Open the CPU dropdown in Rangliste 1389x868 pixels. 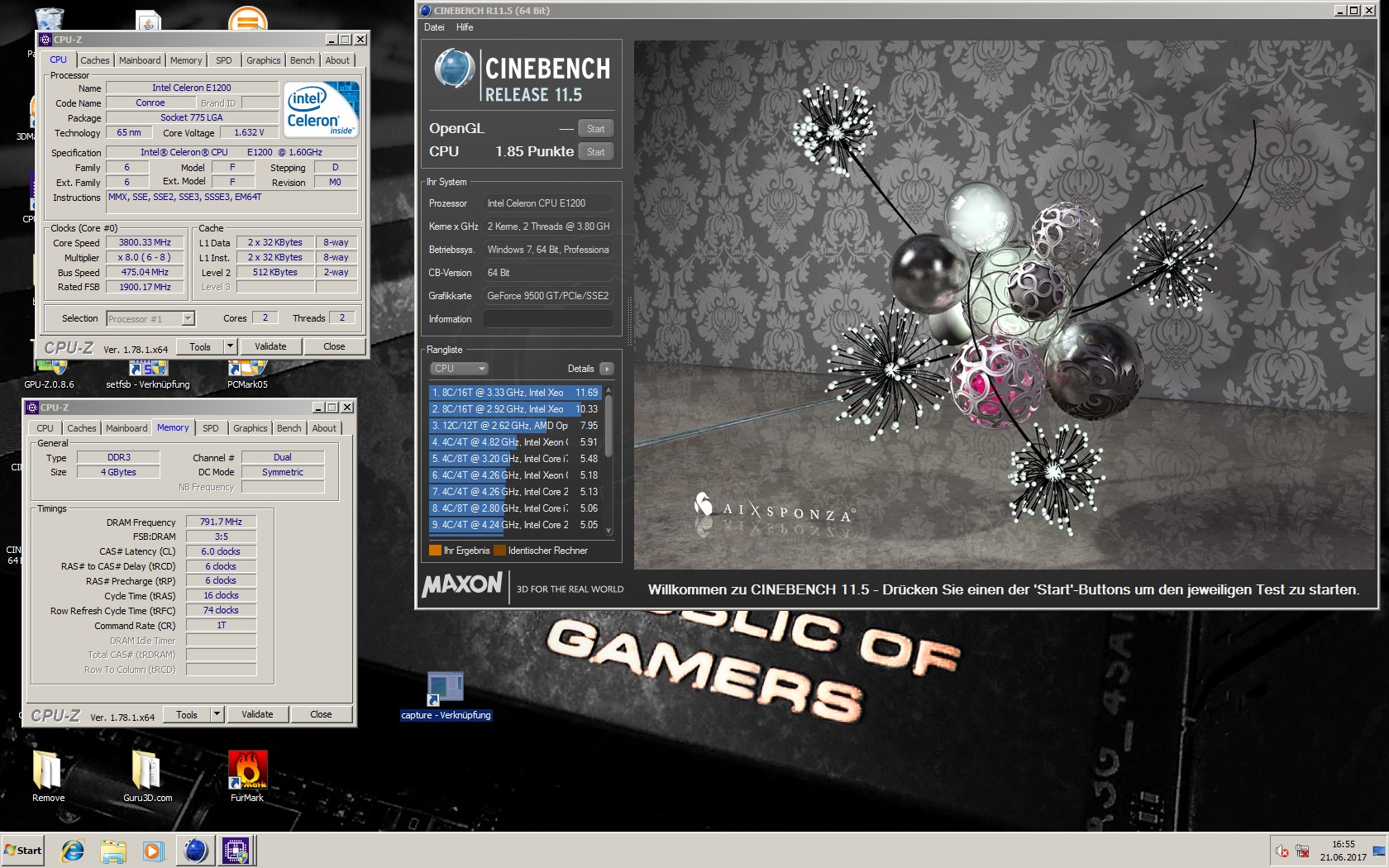459,369
